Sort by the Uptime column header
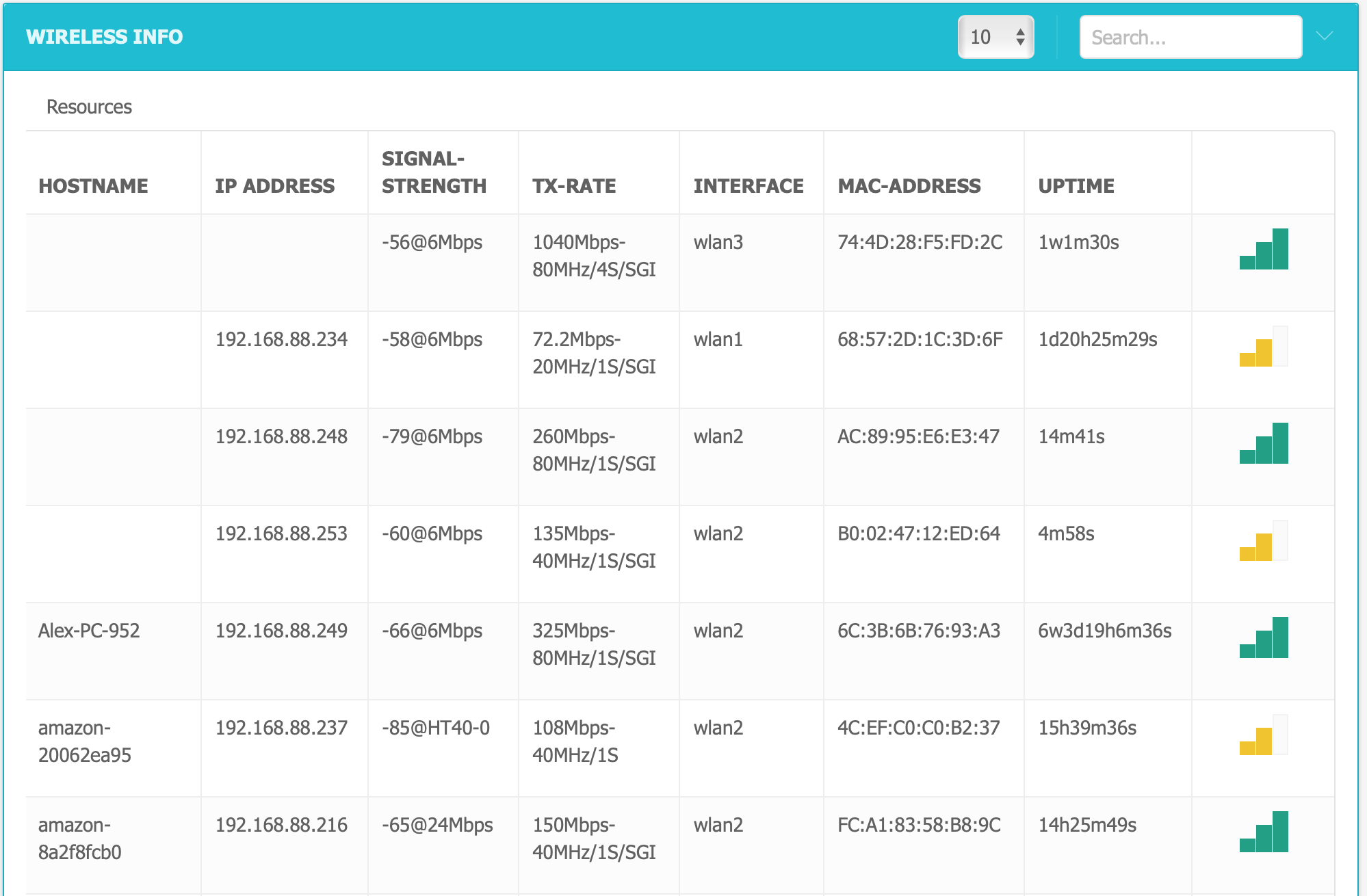This screenshot has width=1367, height=896. click(x=1076, y=186)
